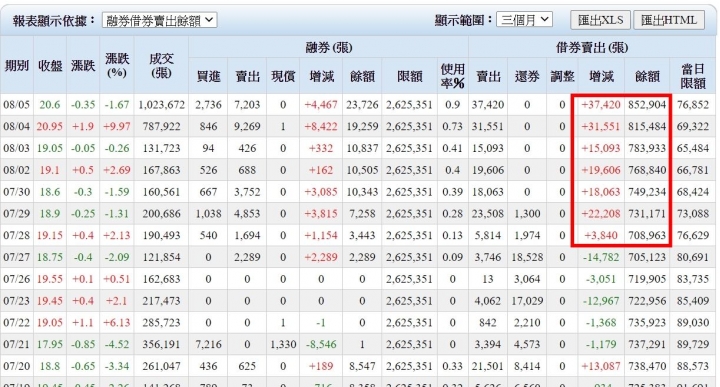Click the +8,422 margin change cell
This screenshot has height=387, width=720.
click(x=321, y=126)
